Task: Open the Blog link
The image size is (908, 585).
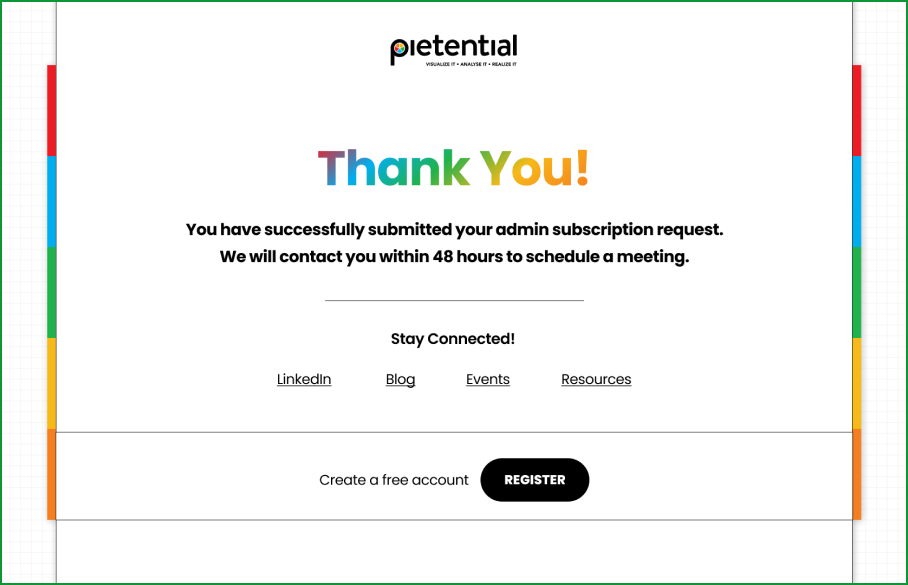Action: [x=400, y=379]
